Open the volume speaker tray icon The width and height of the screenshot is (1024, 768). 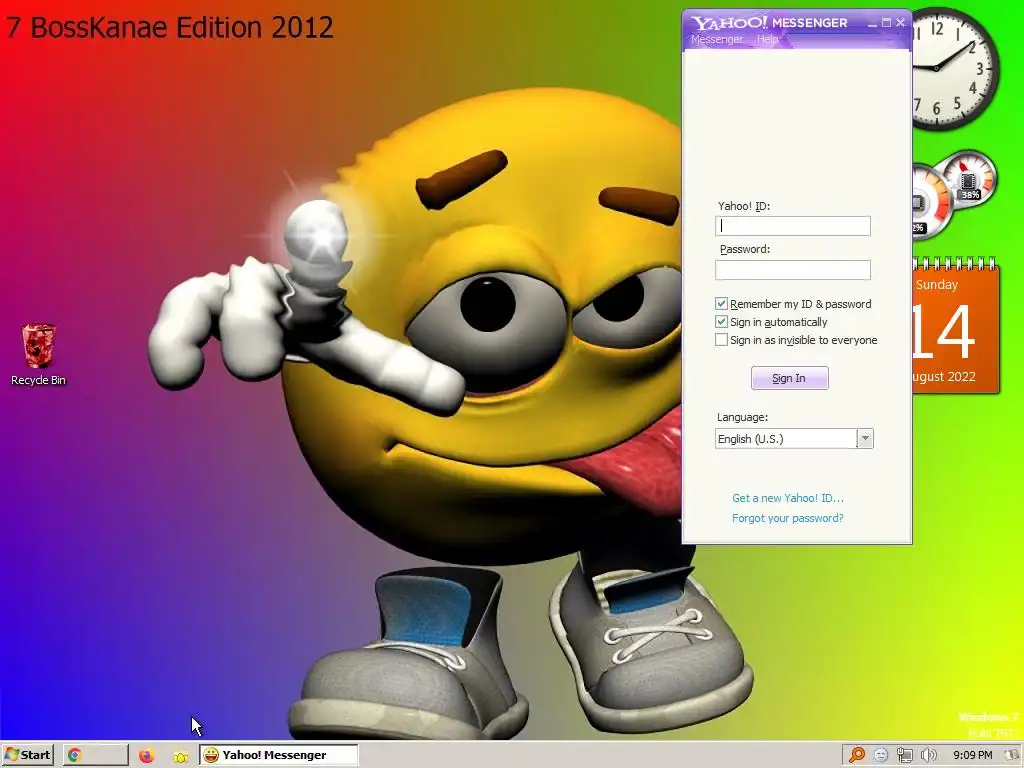928,756
